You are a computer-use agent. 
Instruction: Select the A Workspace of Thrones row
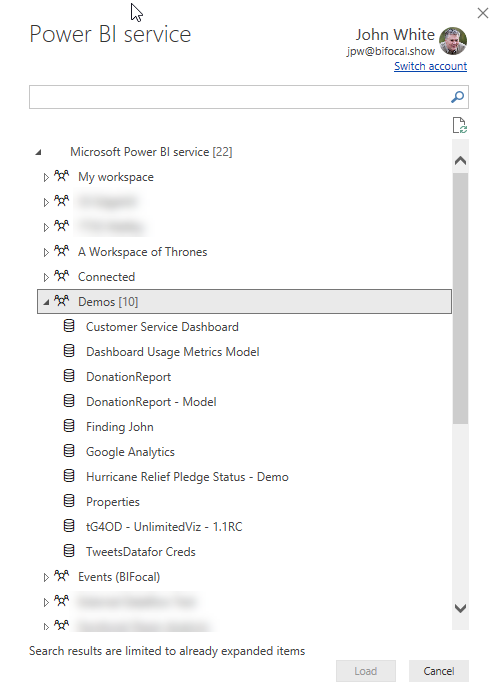pyautogui.click(x=244, y=251)
